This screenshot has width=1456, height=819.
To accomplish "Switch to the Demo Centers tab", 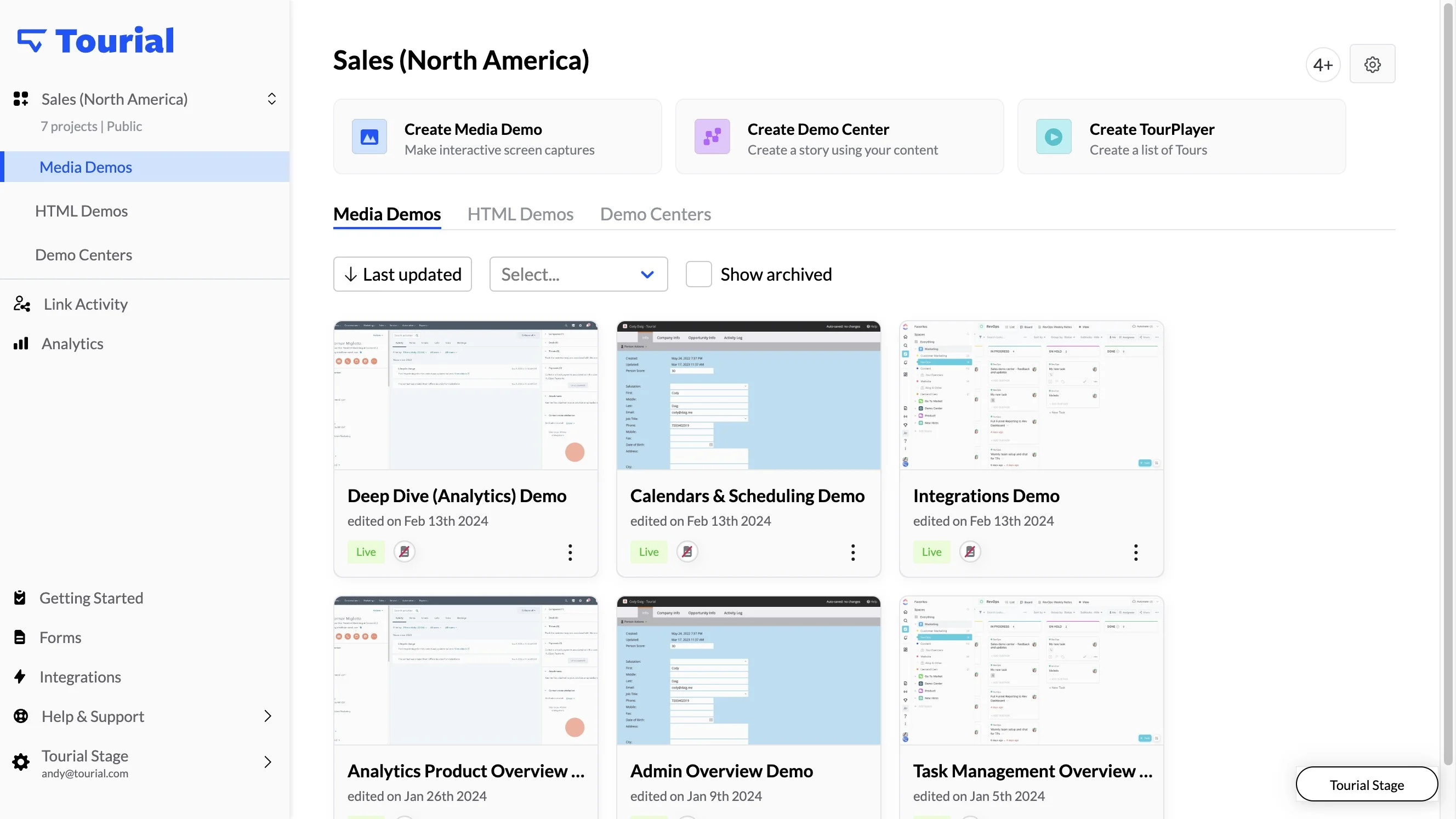I will click(x=656, y=214).
